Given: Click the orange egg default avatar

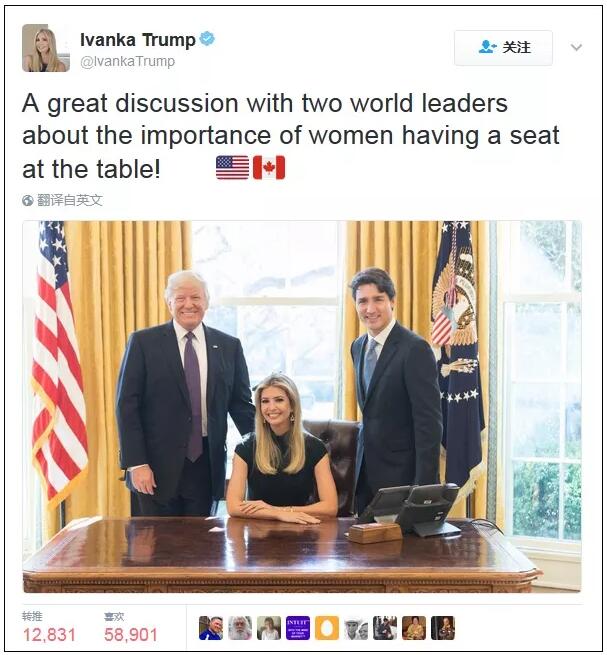Looking at the screenshot, I should tap(327, 628).
